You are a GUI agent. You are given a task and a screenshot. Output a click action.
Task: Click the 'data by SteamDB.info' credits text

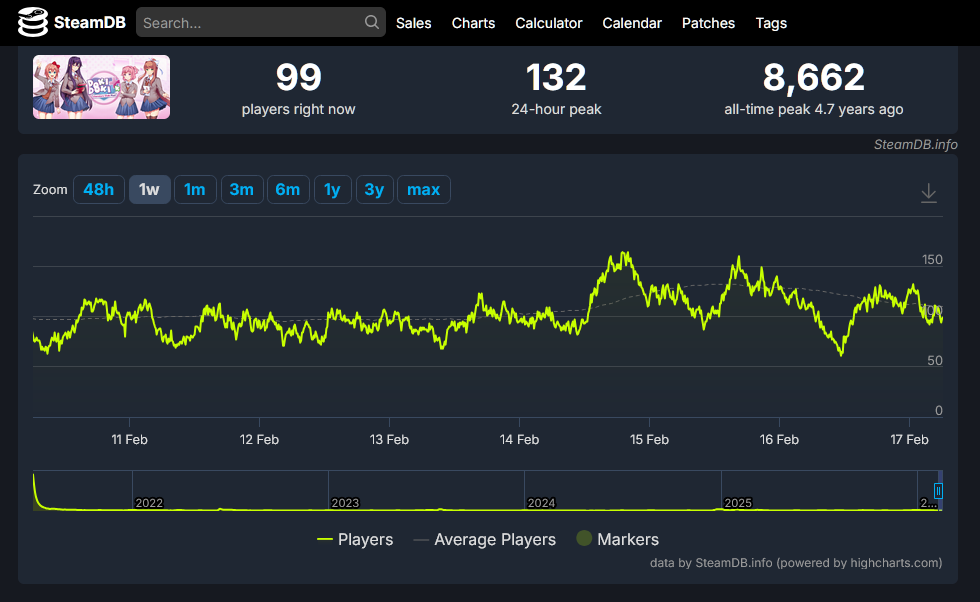pyautogui.click(x=796, y=563)
